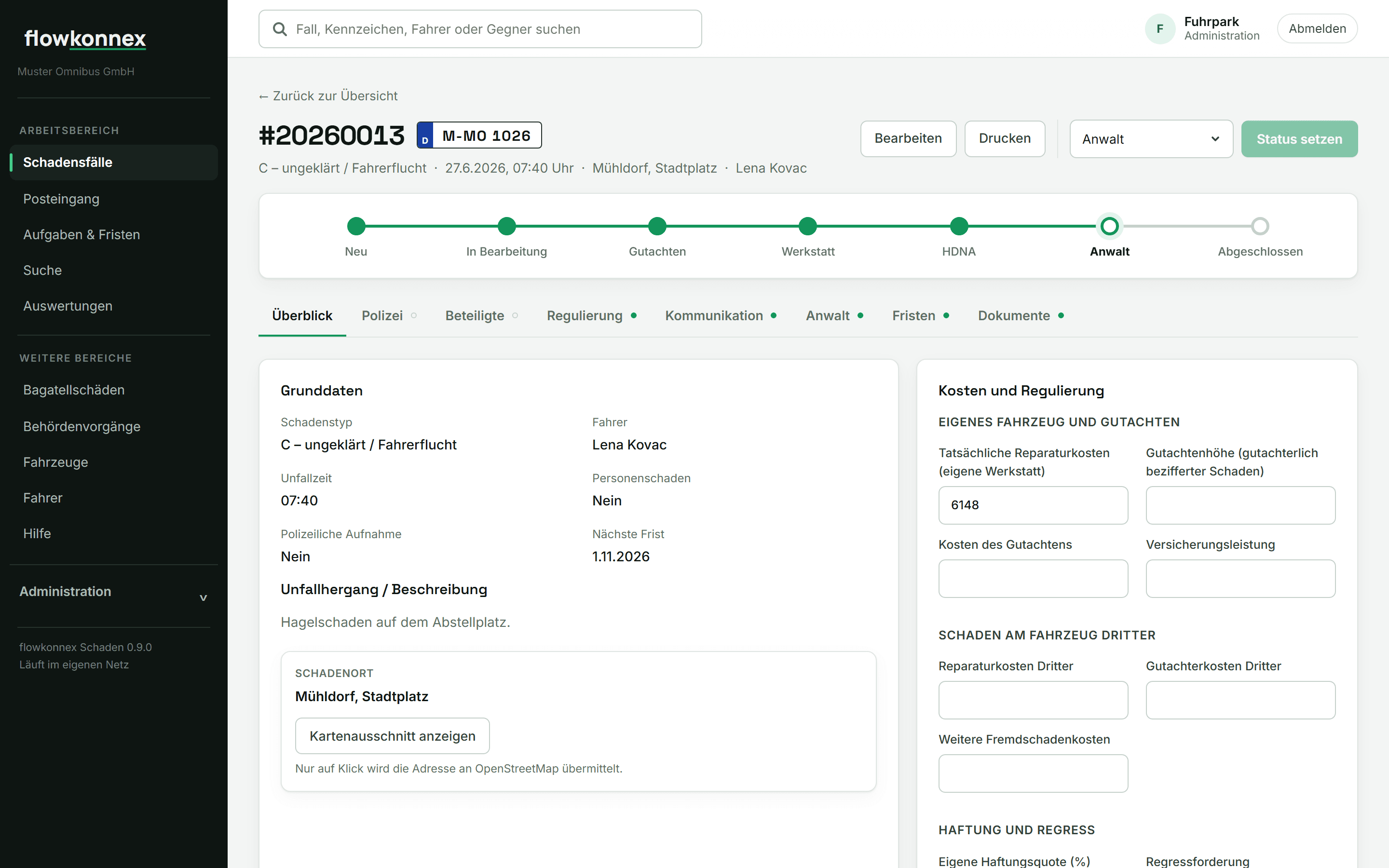Click the search magnifier icon

pyautogui.click(x=280, y=29)
